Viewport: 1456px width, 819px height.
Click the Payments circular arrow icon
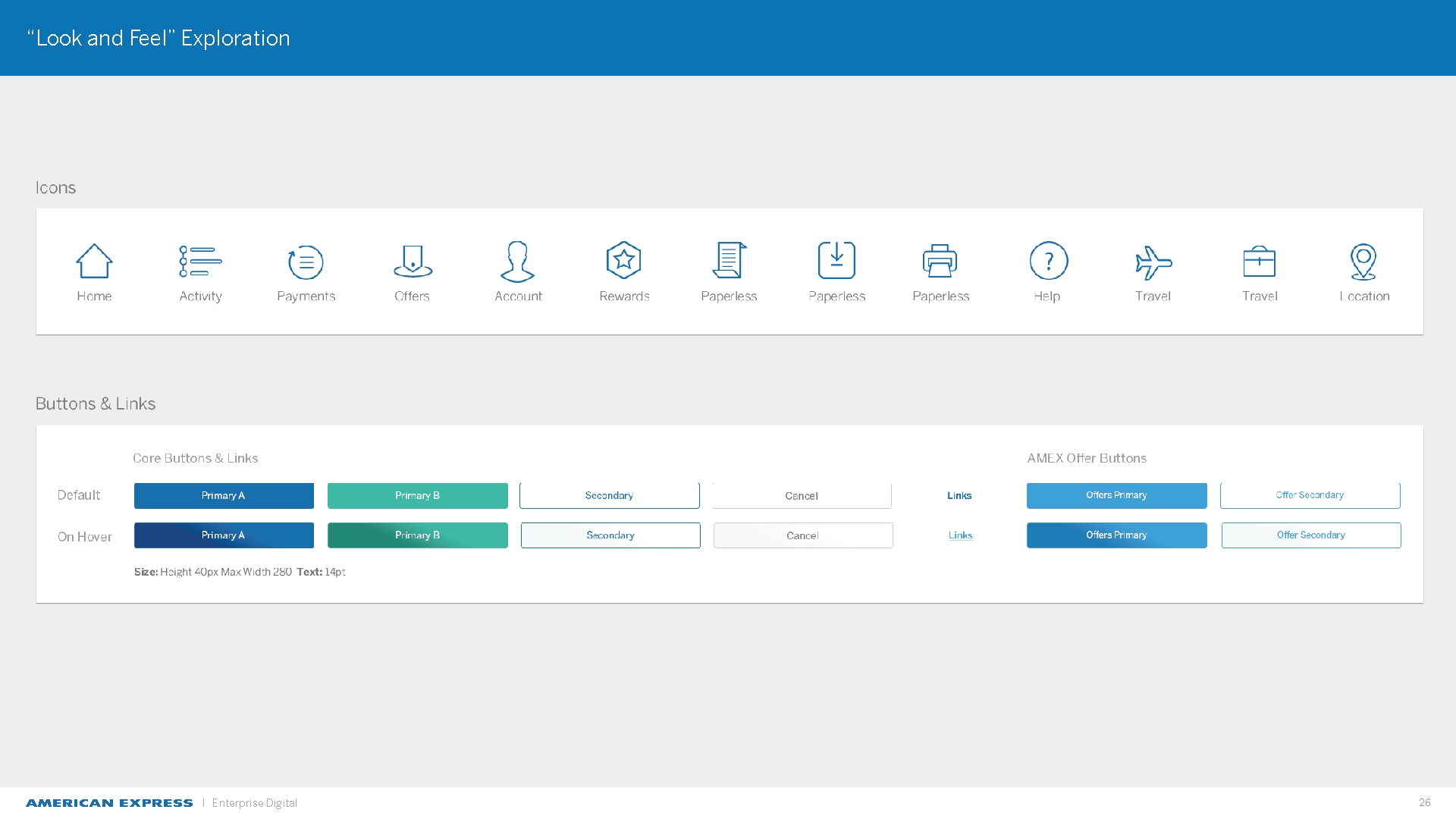[x=306, y=262]
